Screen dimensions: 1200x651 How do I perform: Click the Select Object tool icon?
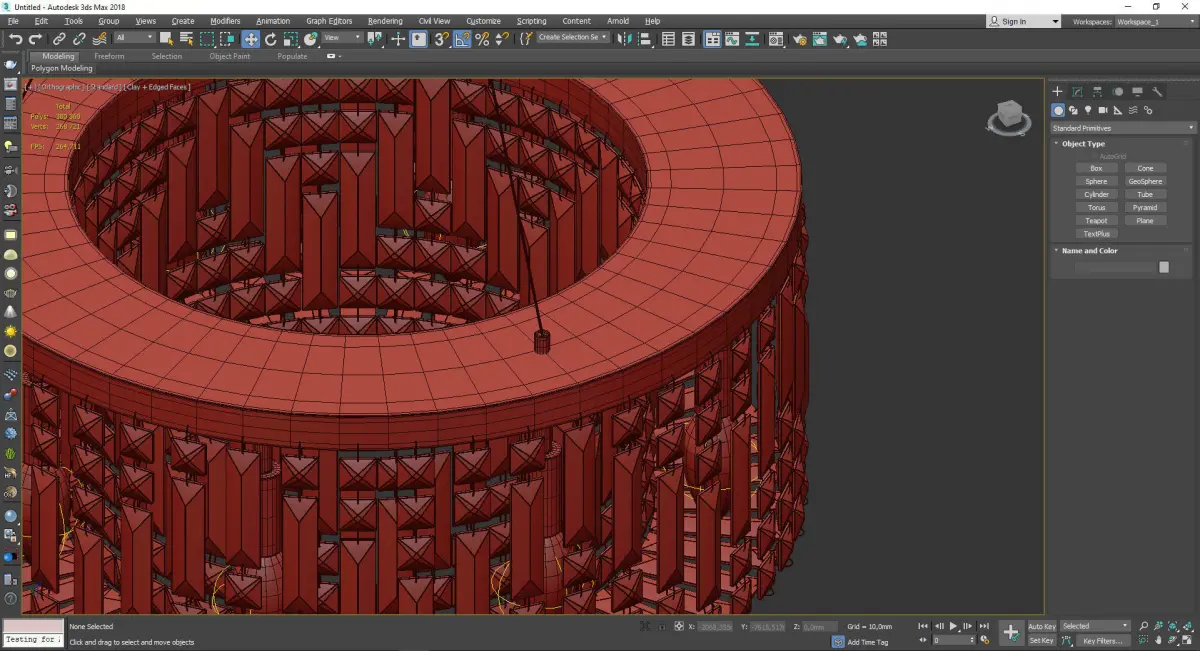[166, 39]
